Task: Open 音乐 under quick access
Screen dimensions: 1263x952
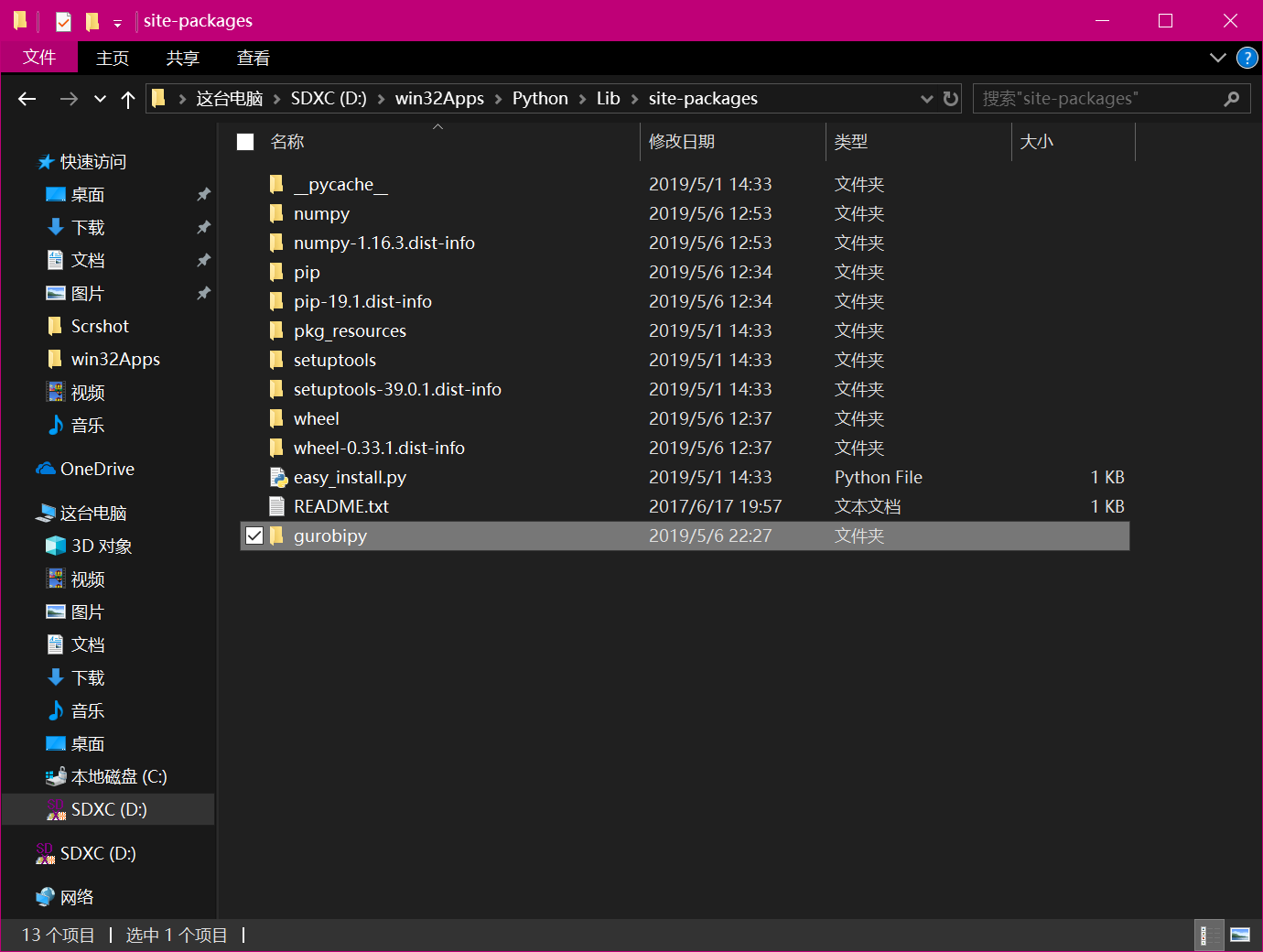Action: click(88, 426)
